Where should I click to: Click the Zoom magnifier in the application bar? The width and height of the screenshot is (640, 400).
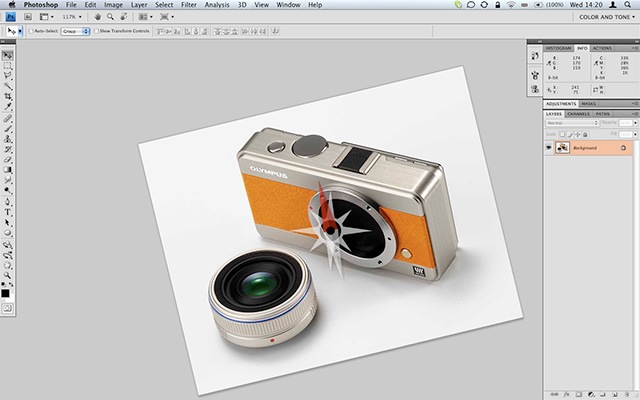(x=110, y=17)
